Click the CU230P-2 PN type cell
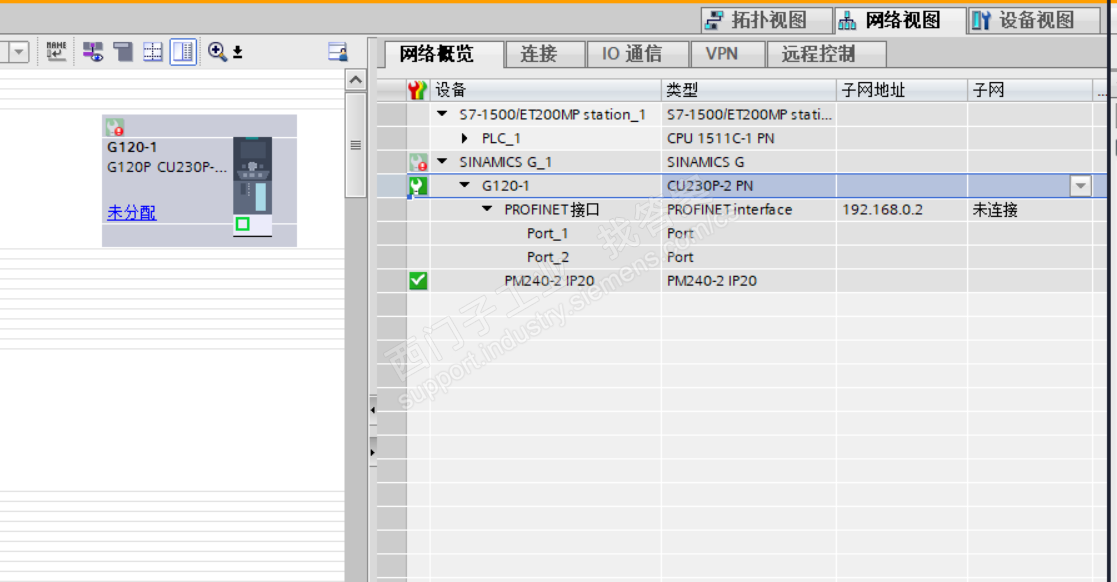The height and width of the screenshot is (582, 1117). coord(749,186)
